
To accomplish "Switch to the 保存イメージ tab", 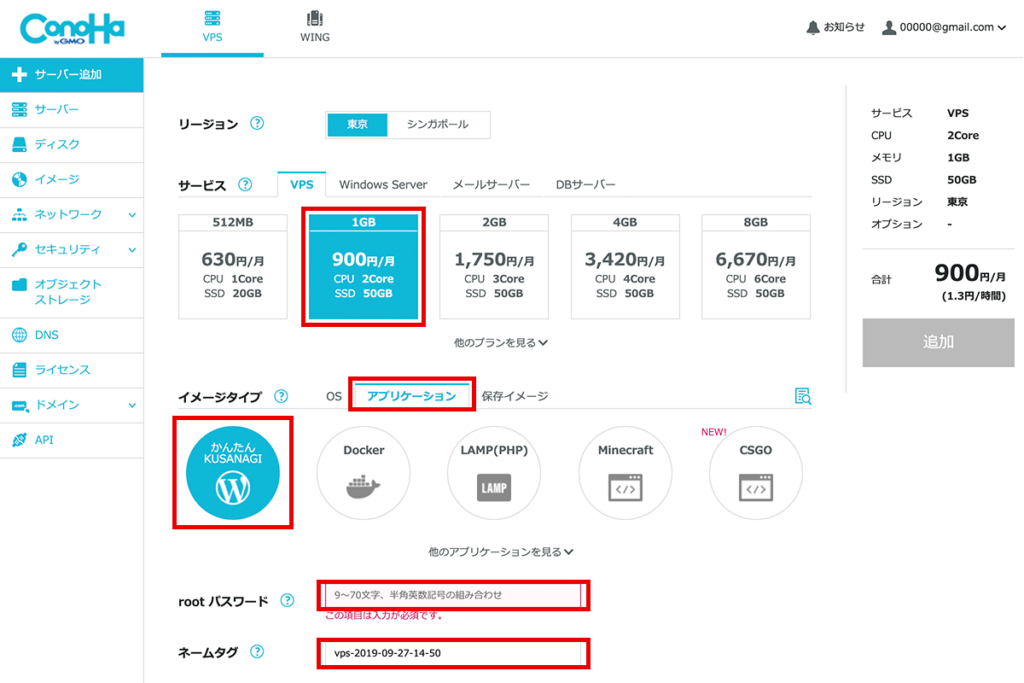I will 515,396.
